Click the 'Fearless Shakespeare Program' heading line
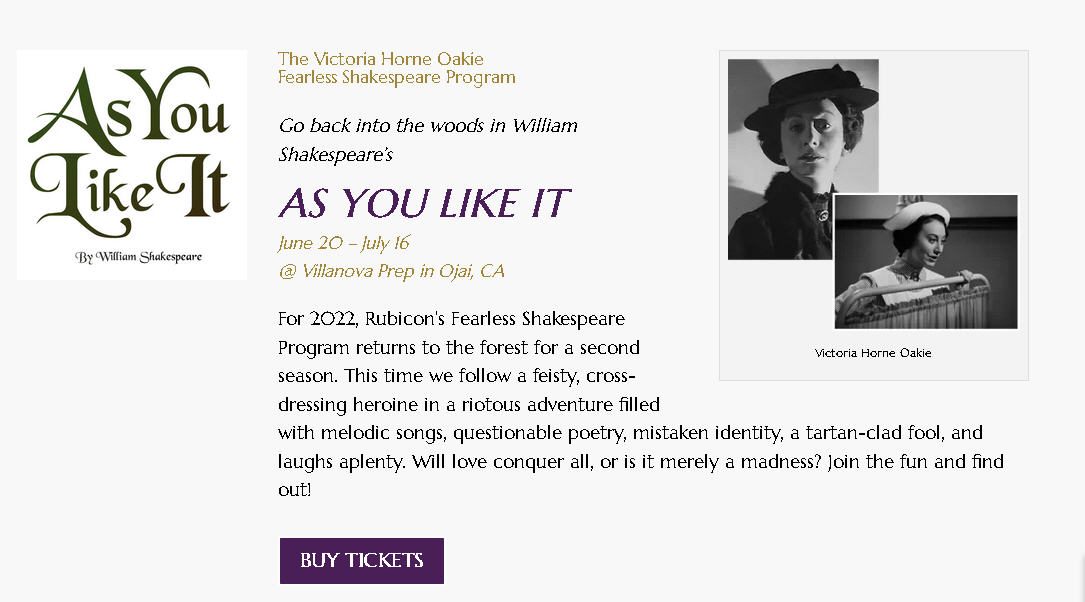Viewport: 1085px width, 602px height. pyautogui.click(x=396, y=77)
